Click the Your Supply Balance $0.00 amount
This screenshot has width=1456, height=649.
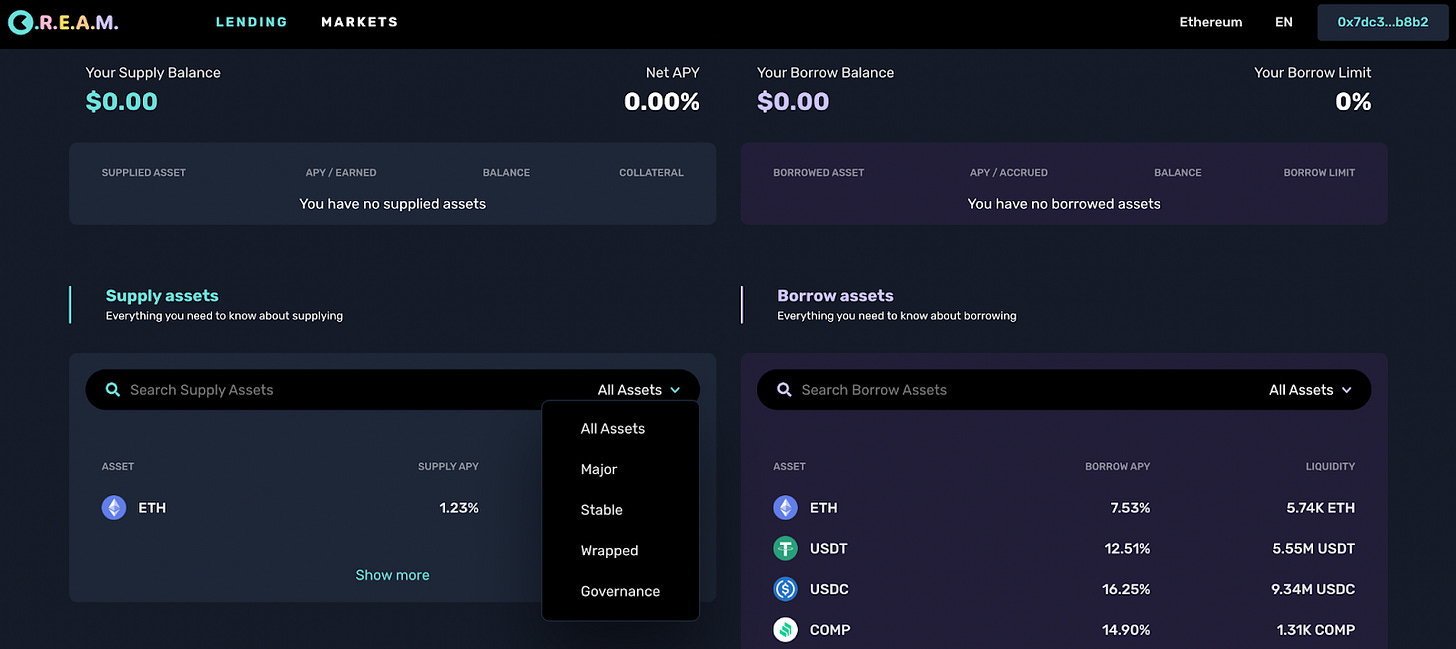(x=122, y=101)
